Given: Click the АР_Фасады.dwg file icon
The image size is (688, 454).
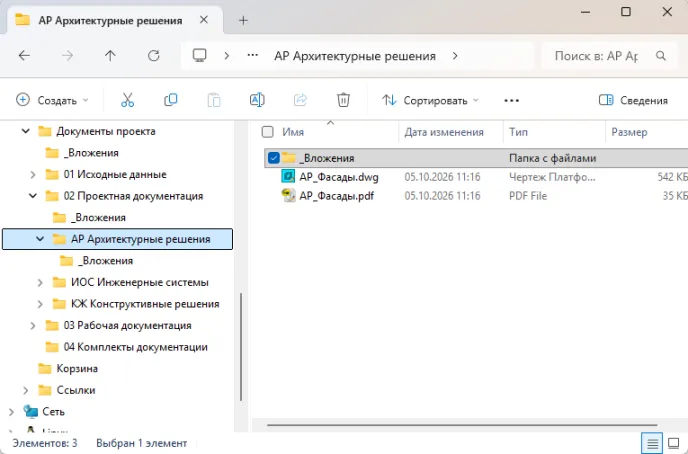Looking at the screenshot, I should pos(288,176).
